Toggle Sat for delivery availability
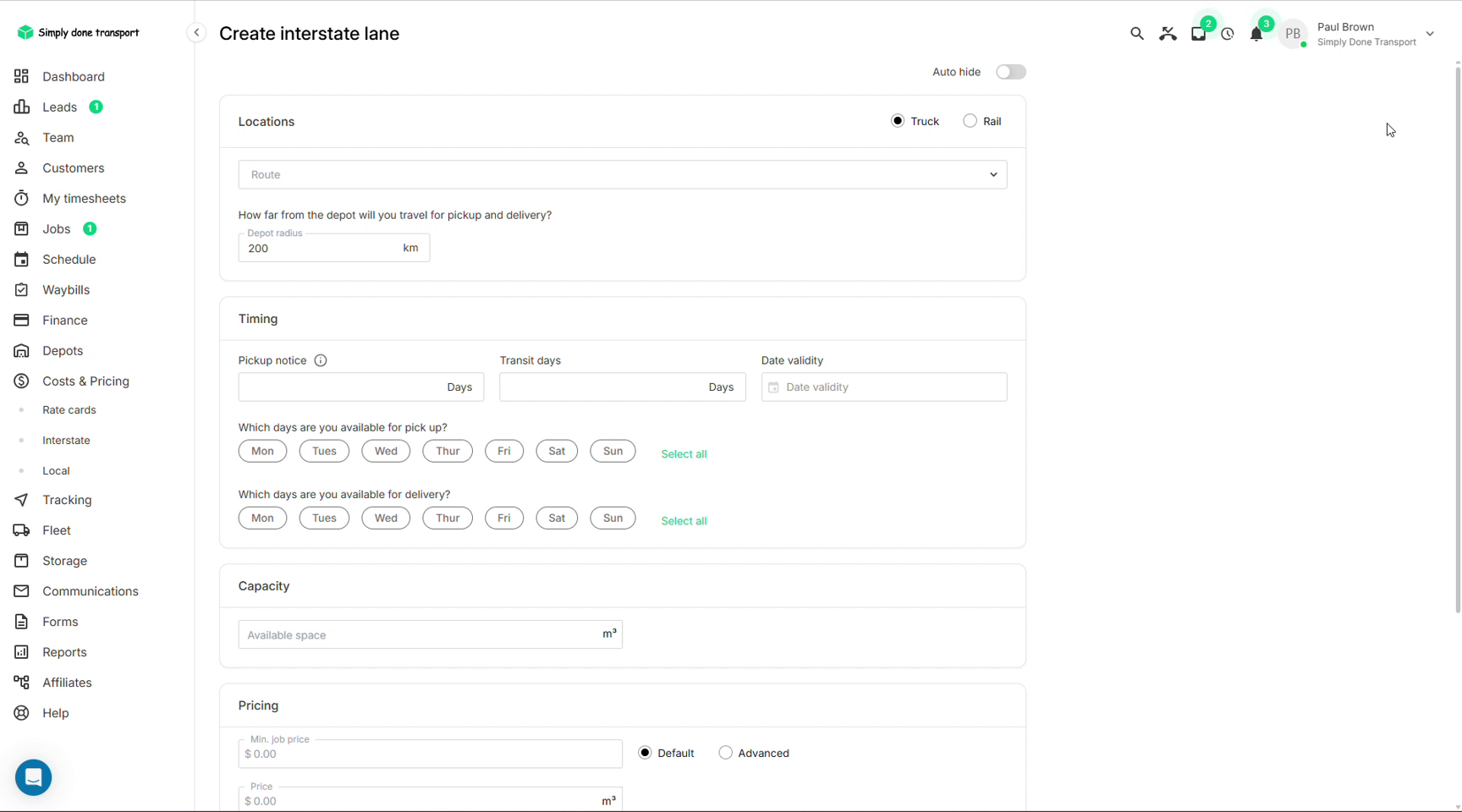Image resolution: width=1462 pixels, height=812 pixels. point(557,518)
